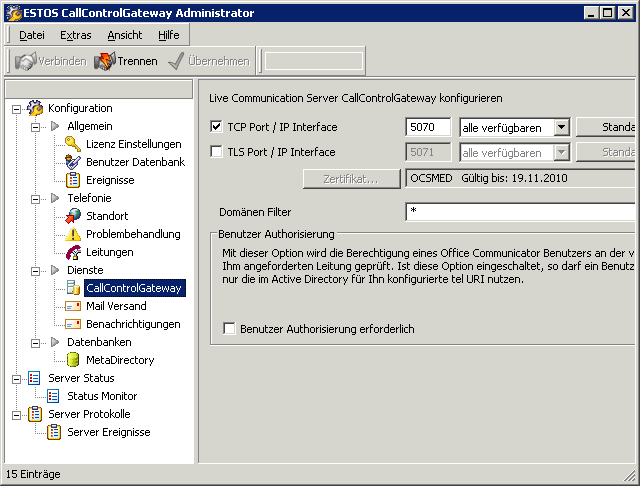Screen dimensions: 640x486
Task: Click the Trennen disconnect toolbar icon
Action: (105, 61)
